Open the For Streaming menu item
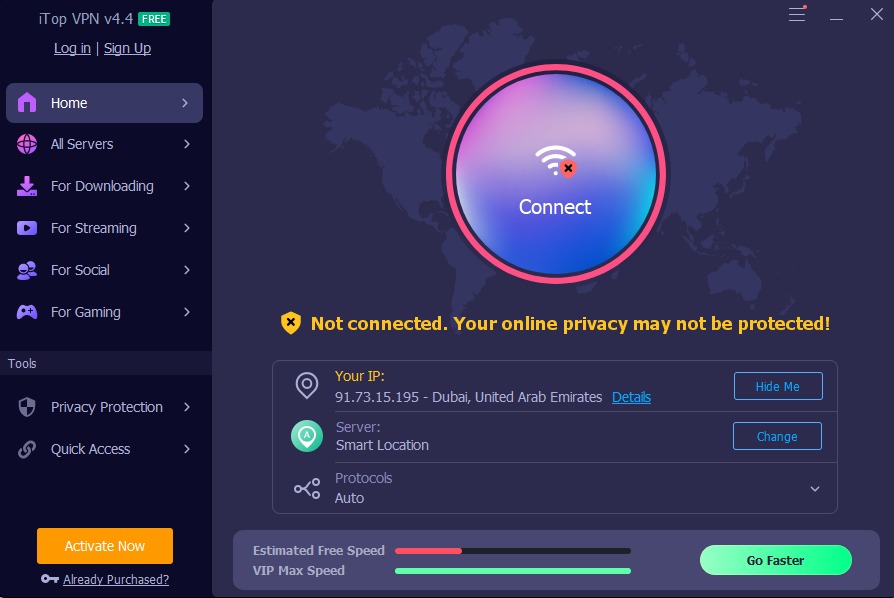 (104, 228)
